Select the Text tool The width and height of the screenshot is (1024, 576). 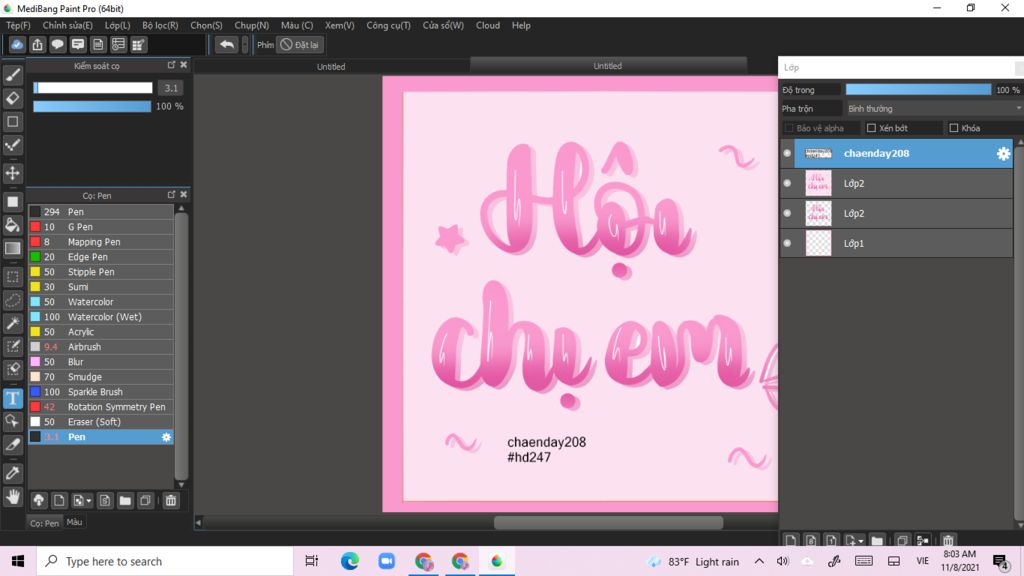pos(12,398)
